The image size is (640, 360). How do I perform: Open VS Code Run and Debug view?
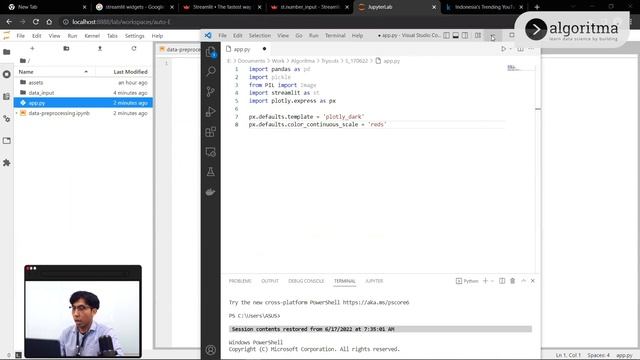click(x=211, y=111)
